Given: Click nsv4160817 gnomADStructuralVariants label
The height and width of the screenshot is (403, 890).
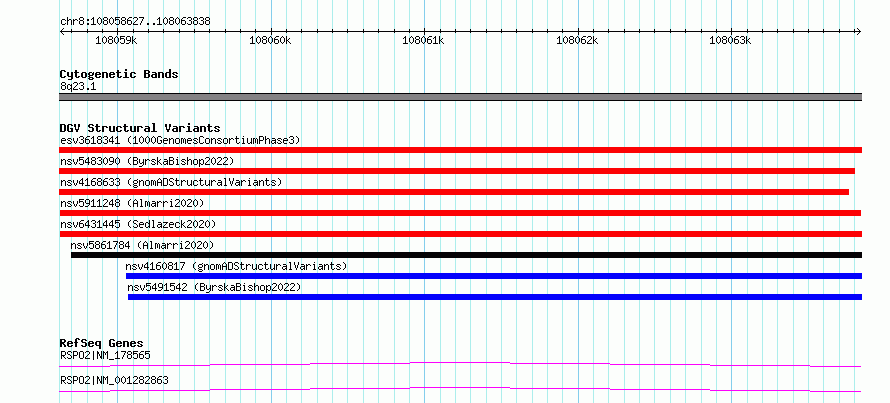Looking at the screenshot, I should click(x=236, y=266).
